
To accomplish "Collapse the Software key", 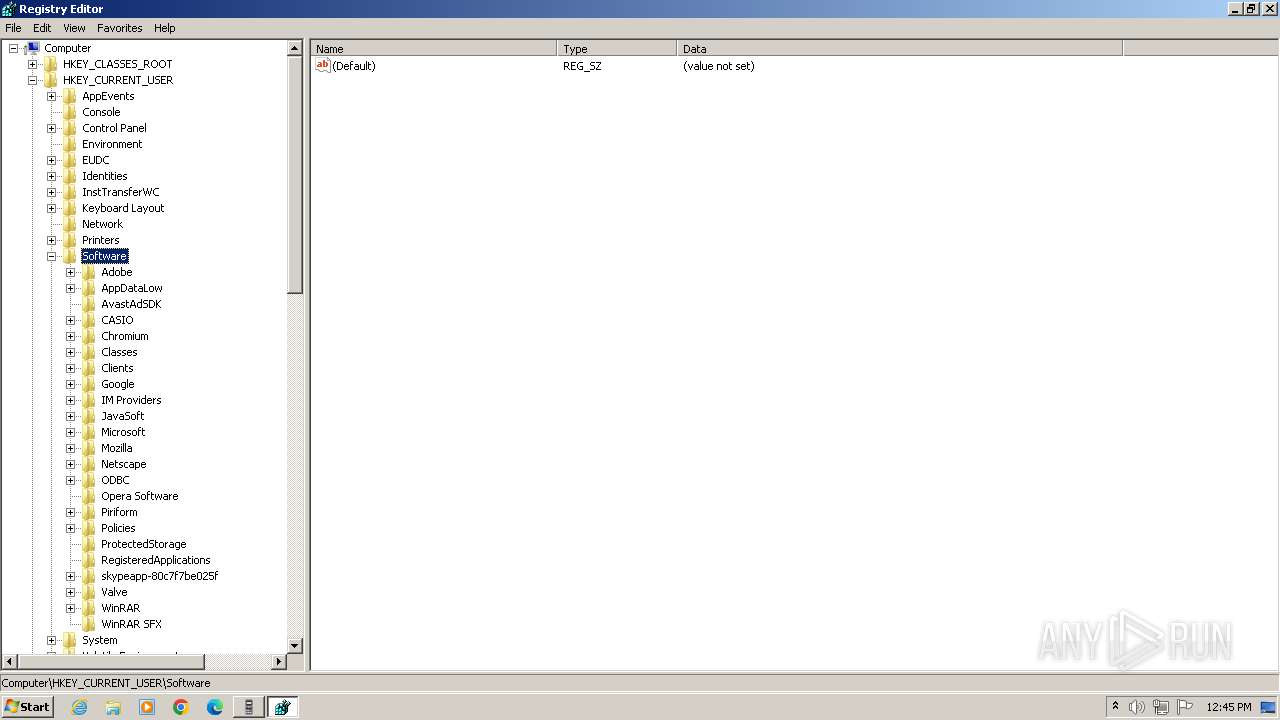I will (x=51, y=256).
